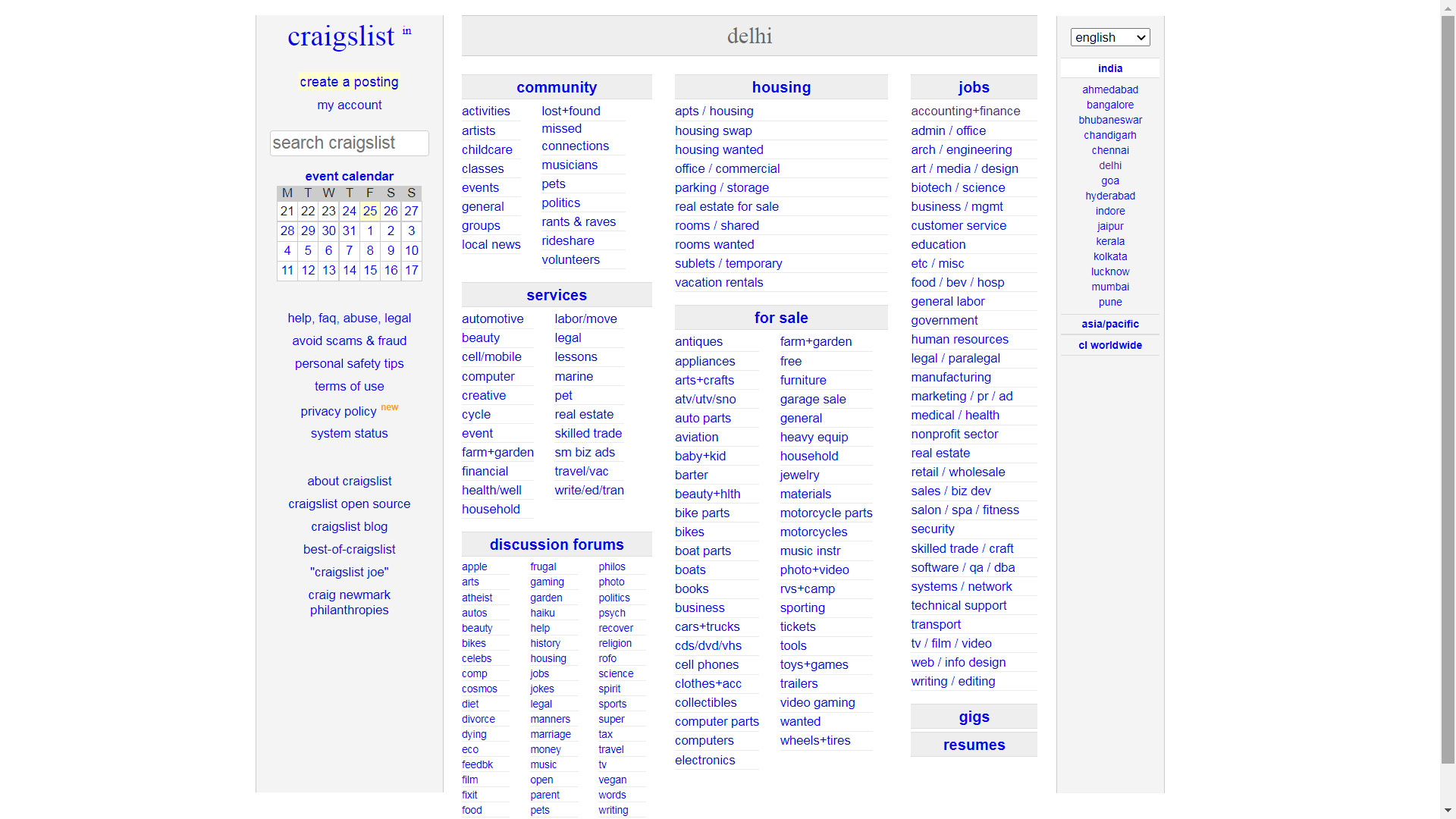This screenshot has width=1456, height=819.
Task: Open the discussion forums header
Action: 557,544
